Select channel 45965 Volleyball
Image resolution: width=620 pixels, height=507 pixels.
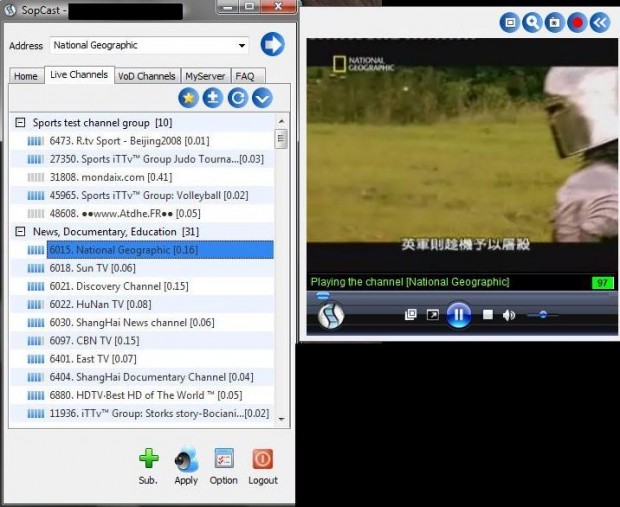coord(142,195)
